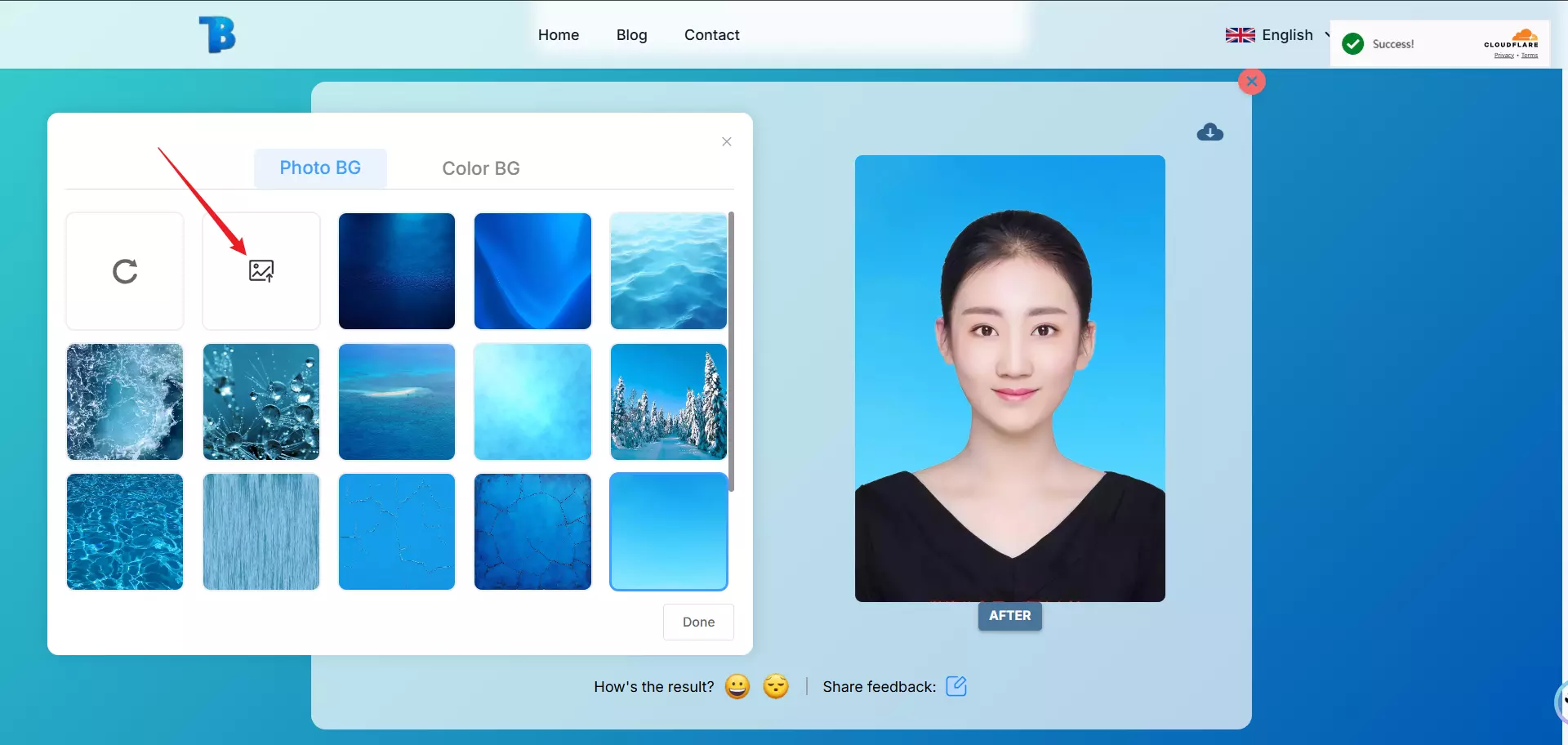Select the splashing water swirl background
The height and width of the screenshot is (745, 1568).
(x=125, y=402)
